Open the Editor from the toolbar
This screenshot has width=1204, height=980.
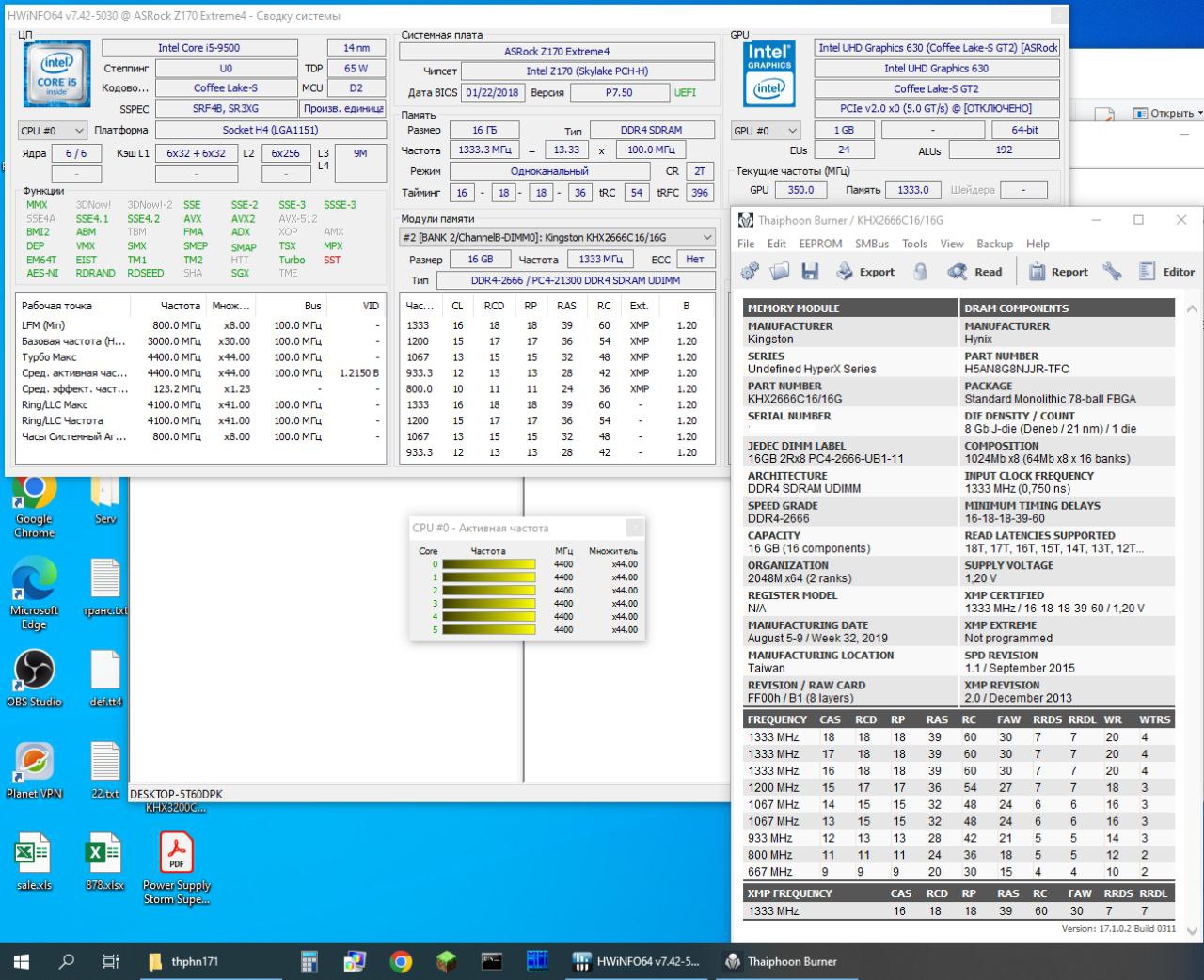[1167, 272]
